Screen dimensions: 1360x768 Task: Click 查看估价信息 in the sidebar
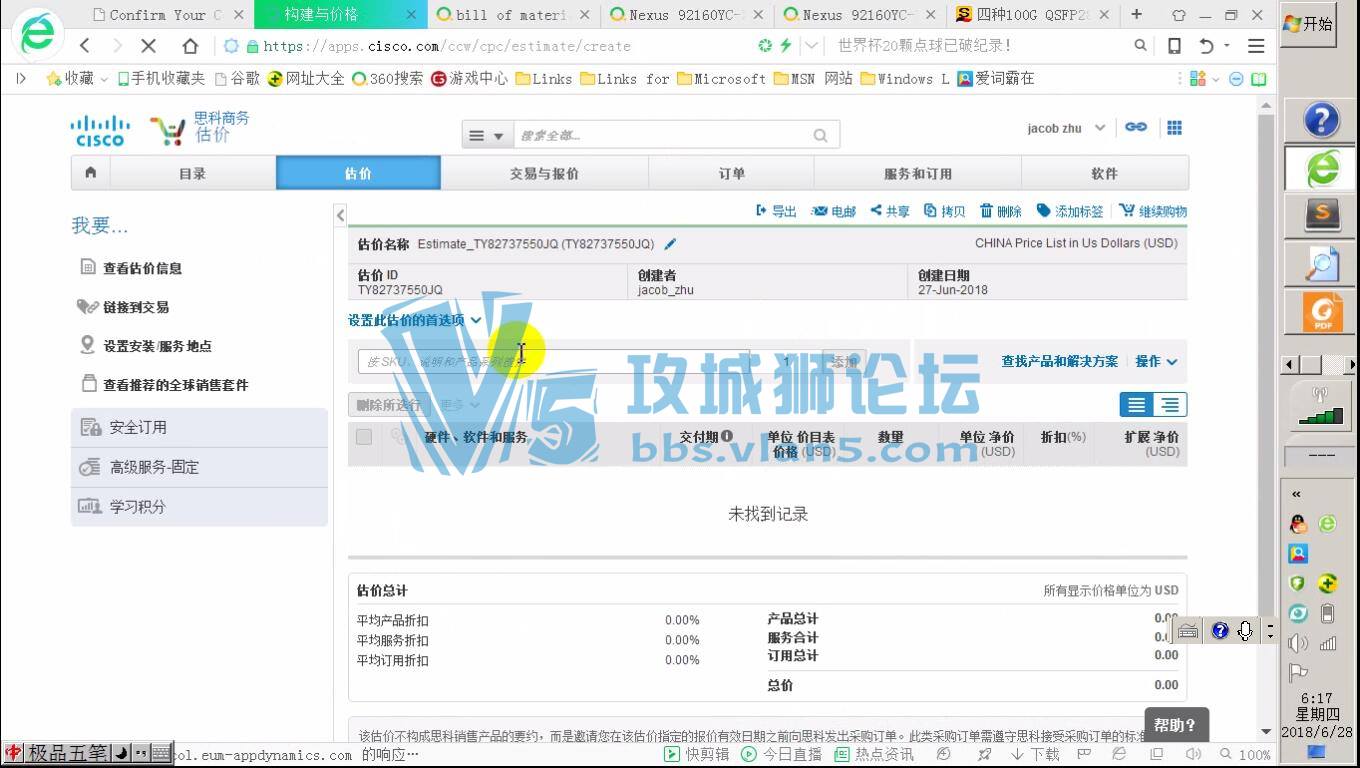tap(132, 268)
